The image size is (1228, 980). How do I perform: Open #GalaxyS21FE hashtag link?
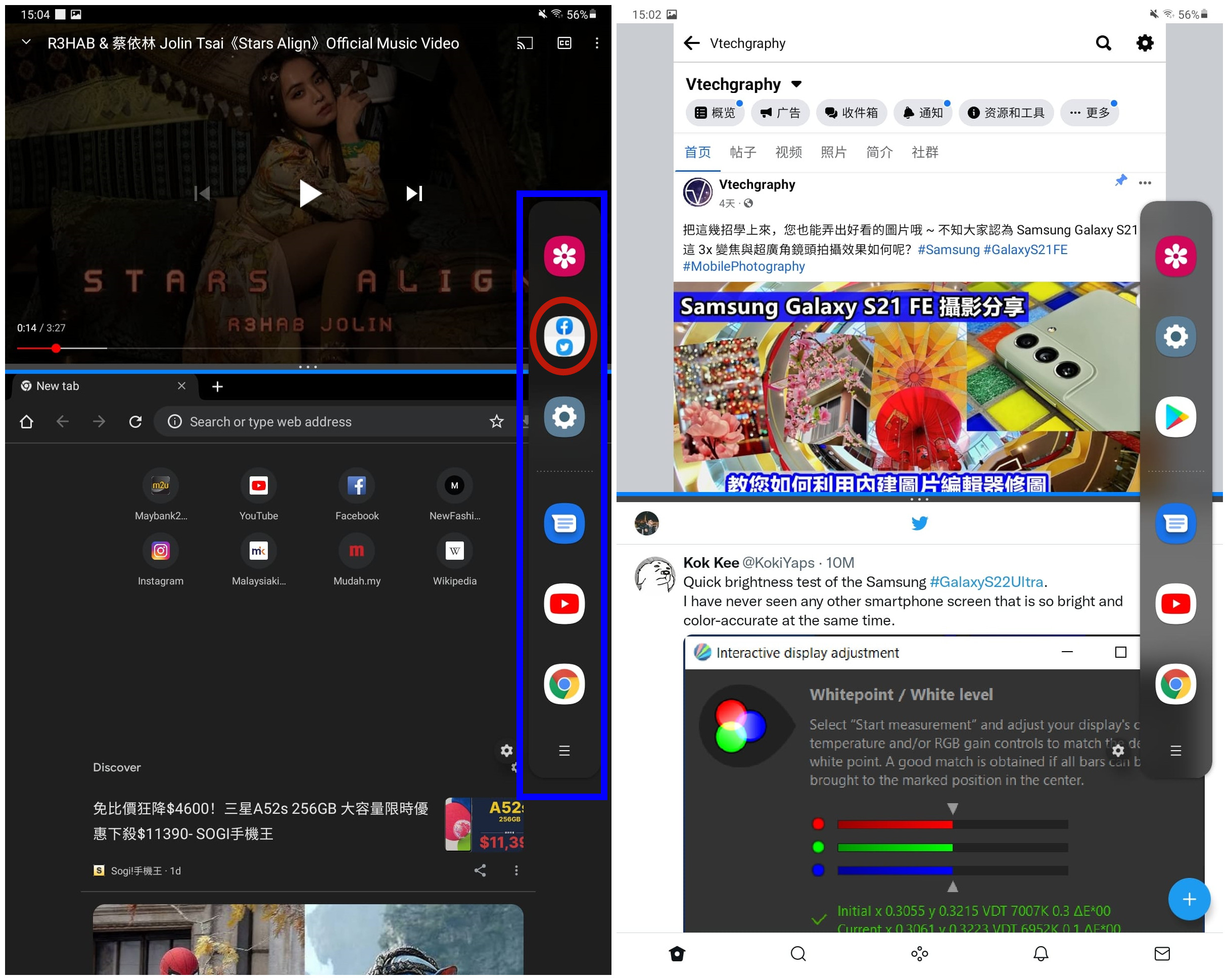[x=1025, y=250]
